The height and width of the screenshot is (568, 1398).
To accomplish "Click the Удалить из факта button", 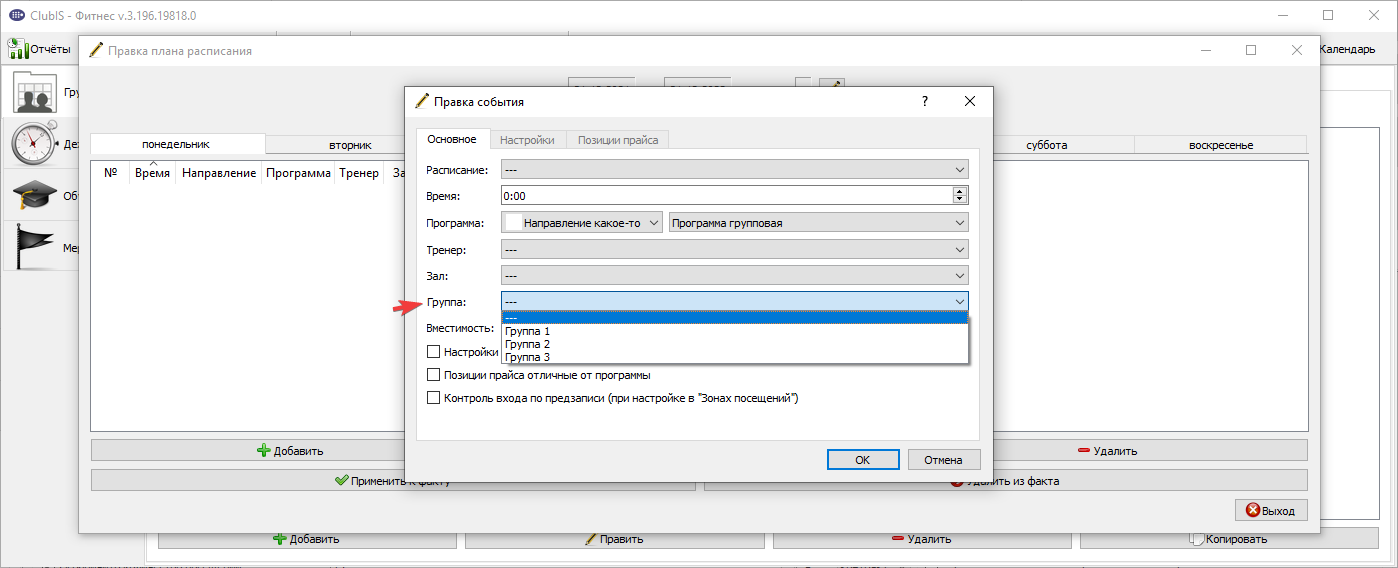I will click(x=1005, y=481).
